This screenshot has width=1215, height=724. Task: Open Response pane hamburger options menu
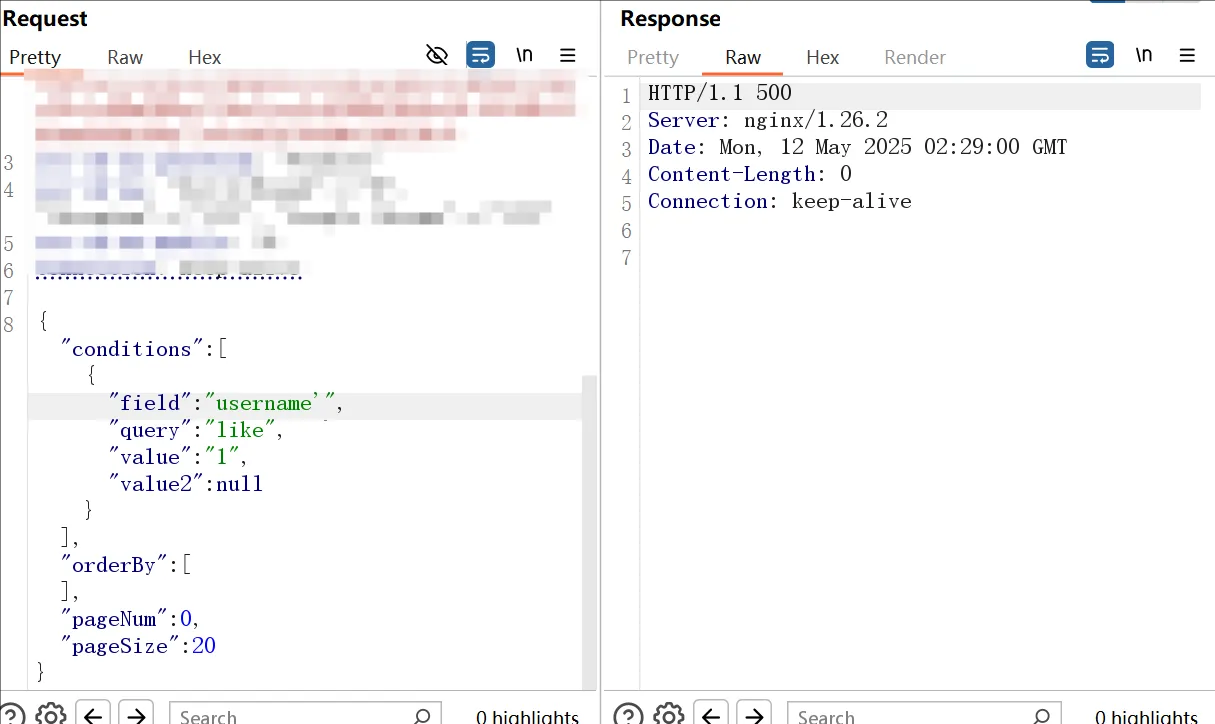click(x=1187, y=55)
